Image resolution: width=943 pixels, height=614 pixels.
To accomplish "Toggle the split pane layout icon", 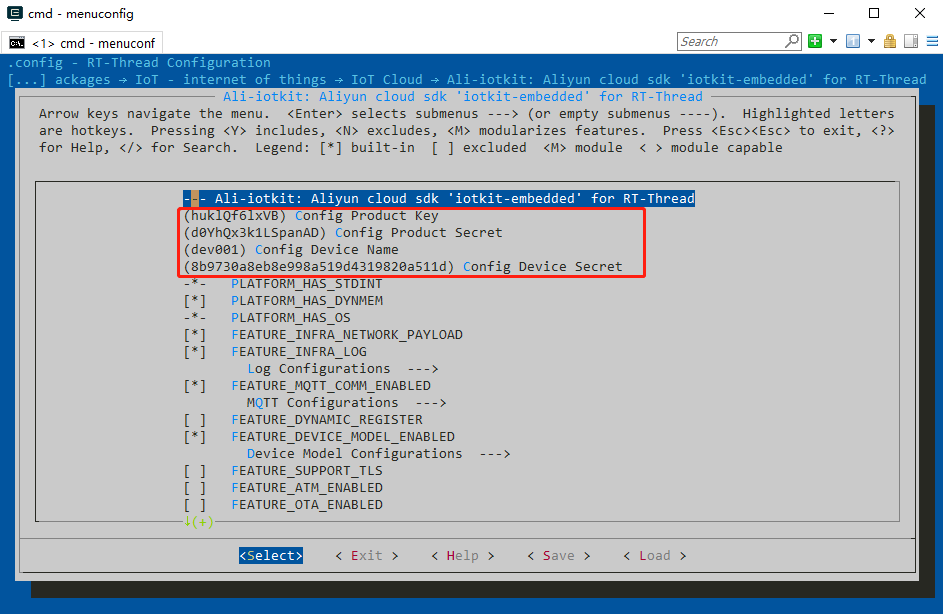I will click(x=910, y=41).
